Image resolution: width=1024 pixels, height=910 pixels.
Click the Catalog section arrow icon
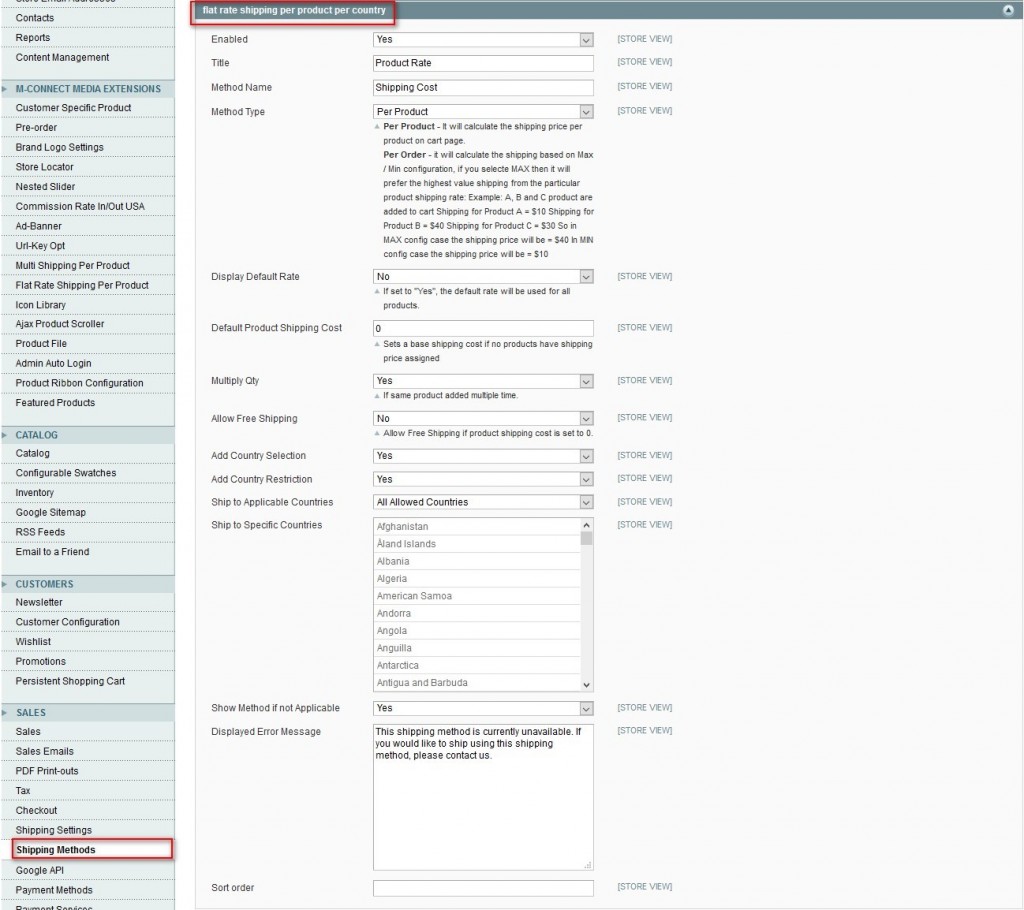(6, 435)
